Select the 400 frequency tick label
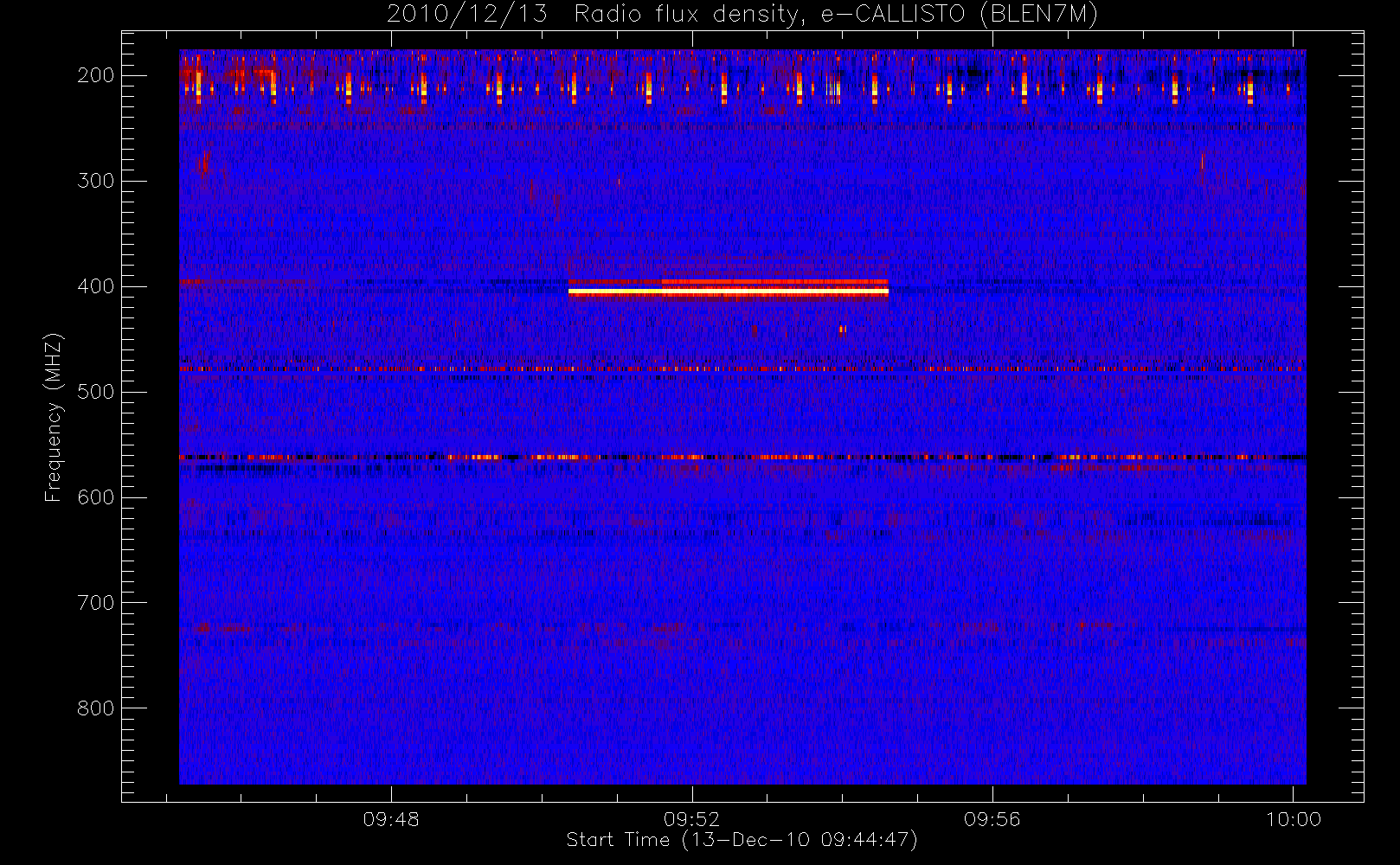This screenshot has height=865, width=1400. click(x=96, y=286)
